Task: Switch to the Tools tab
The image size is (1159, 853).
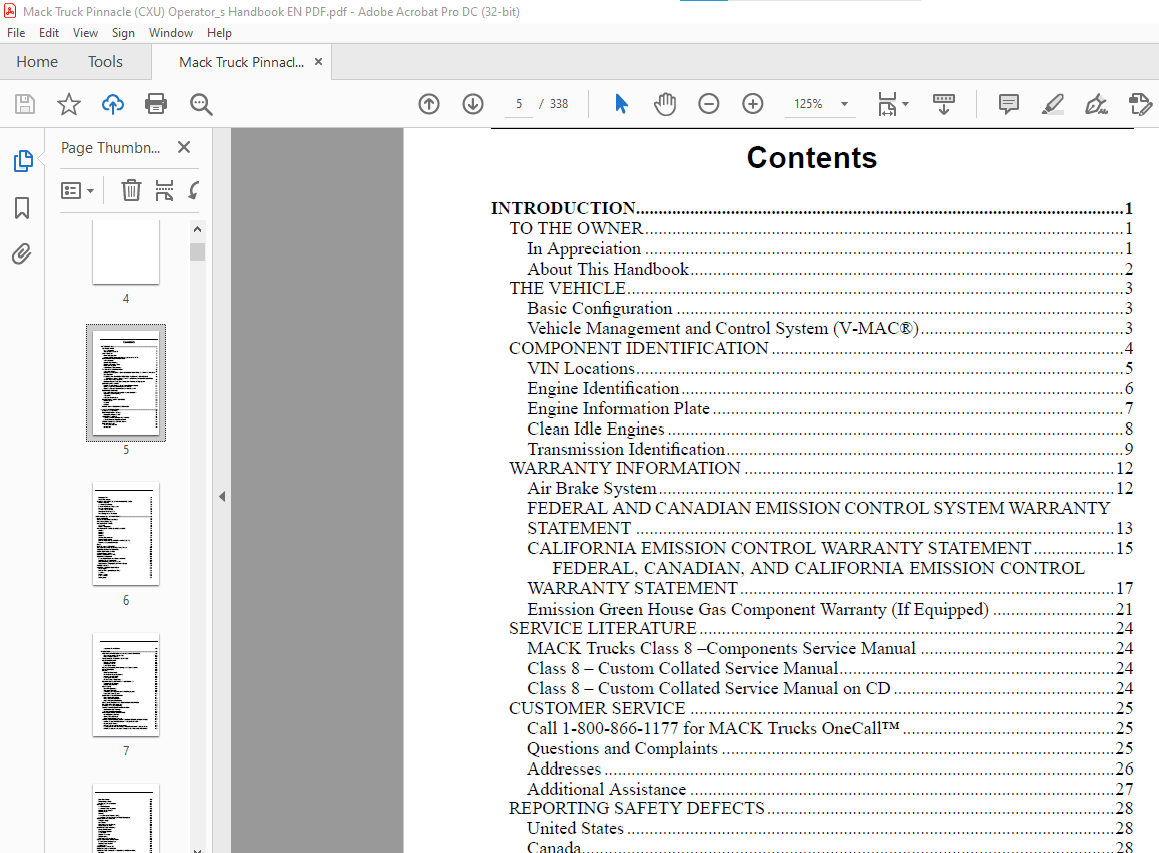Action: coord(105,62)
